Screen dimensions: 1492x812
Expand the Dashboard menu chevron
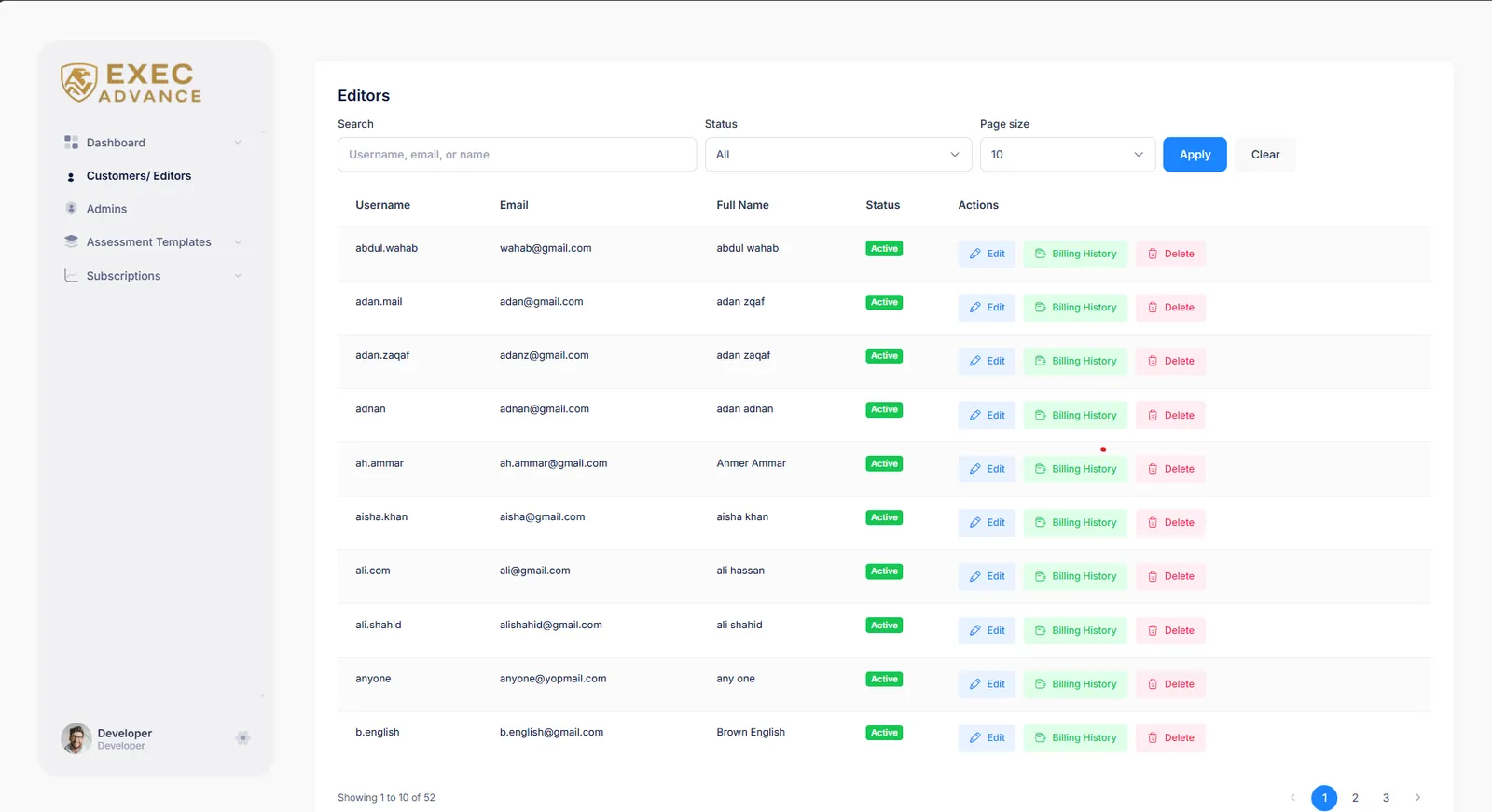238,143
